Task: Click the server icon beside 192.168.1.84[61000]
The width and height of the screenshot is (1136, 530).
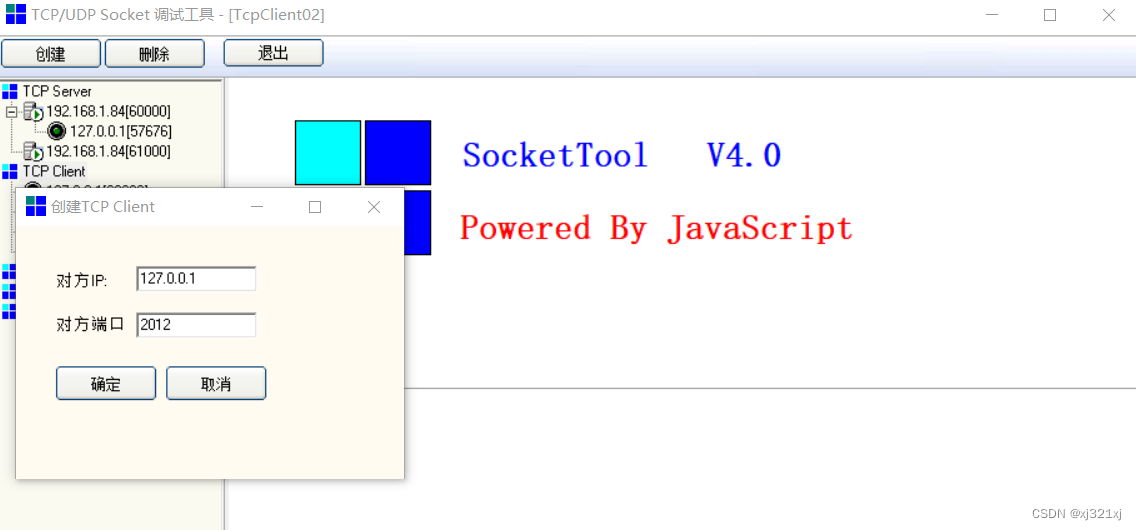Action: pyautogui.click(x=33, y=151)
